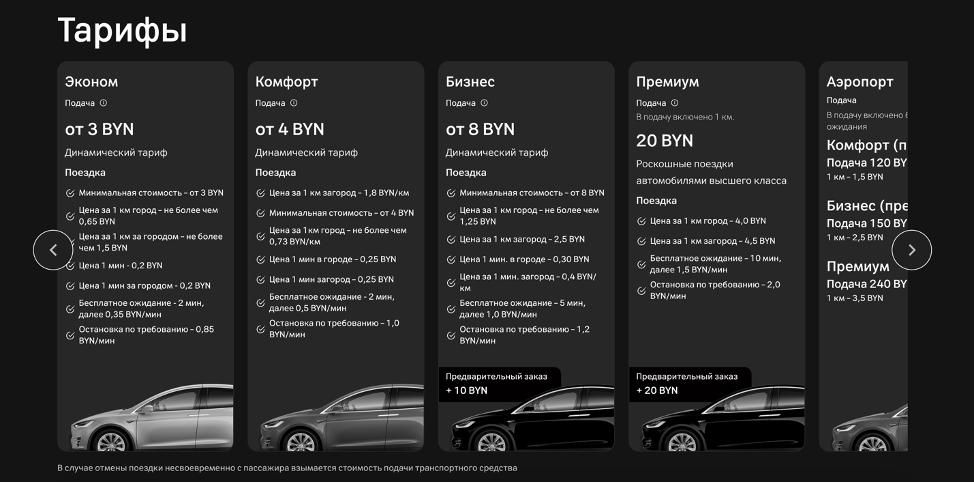Click the checkmark icon next to Бизнес's Цена за 1 км загород – 2,5 BYN
This screenshot has height=483, width=974.
[x=451, y=240]
